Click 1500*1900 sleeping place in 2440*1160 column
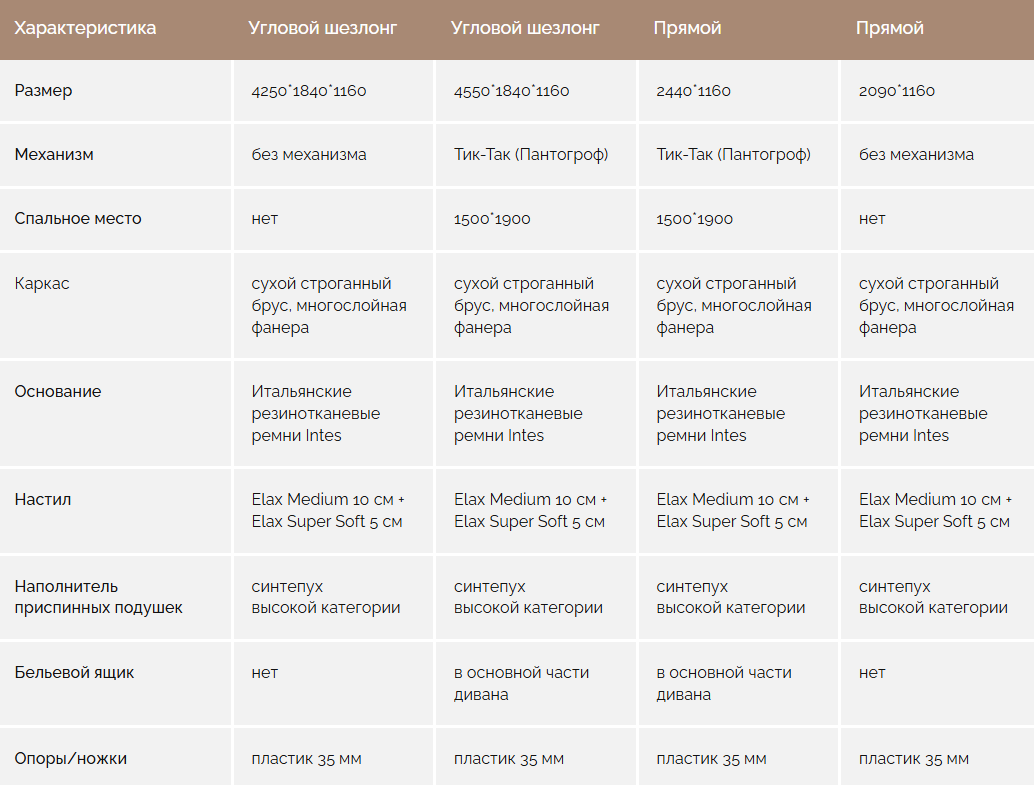1034x785 pixels. tap(694, 219)
